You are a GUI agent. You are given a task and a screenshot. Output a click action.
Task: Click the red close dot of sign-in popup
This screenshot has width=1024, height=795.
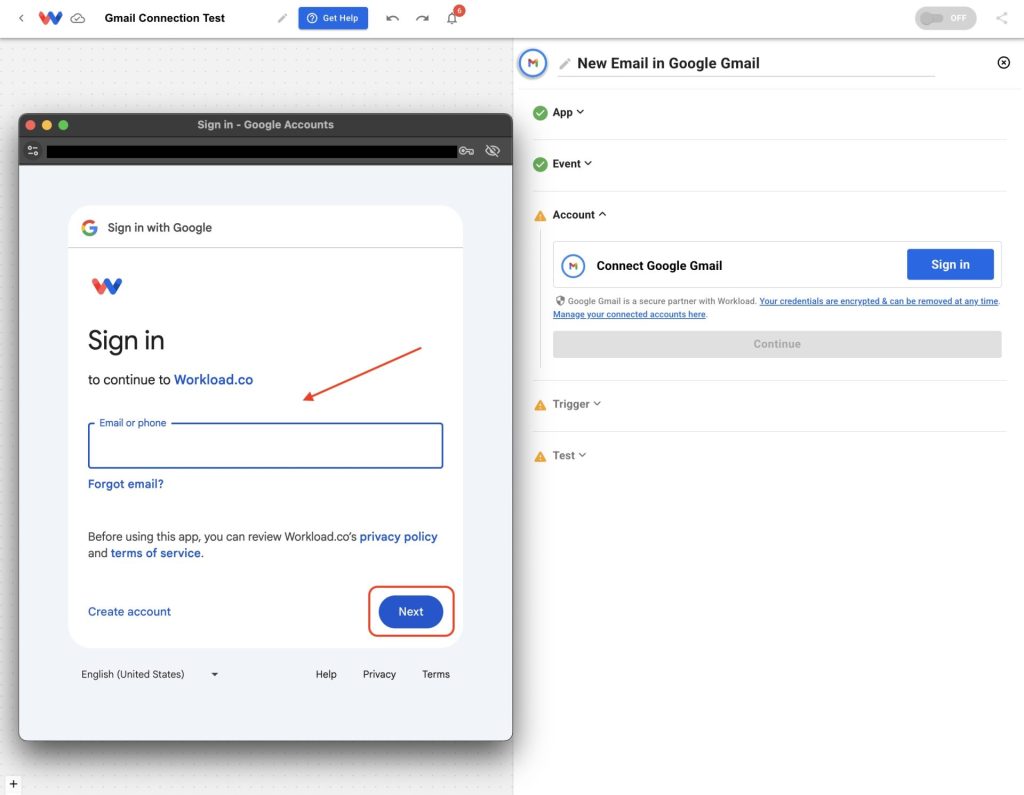tap(30, 125)
